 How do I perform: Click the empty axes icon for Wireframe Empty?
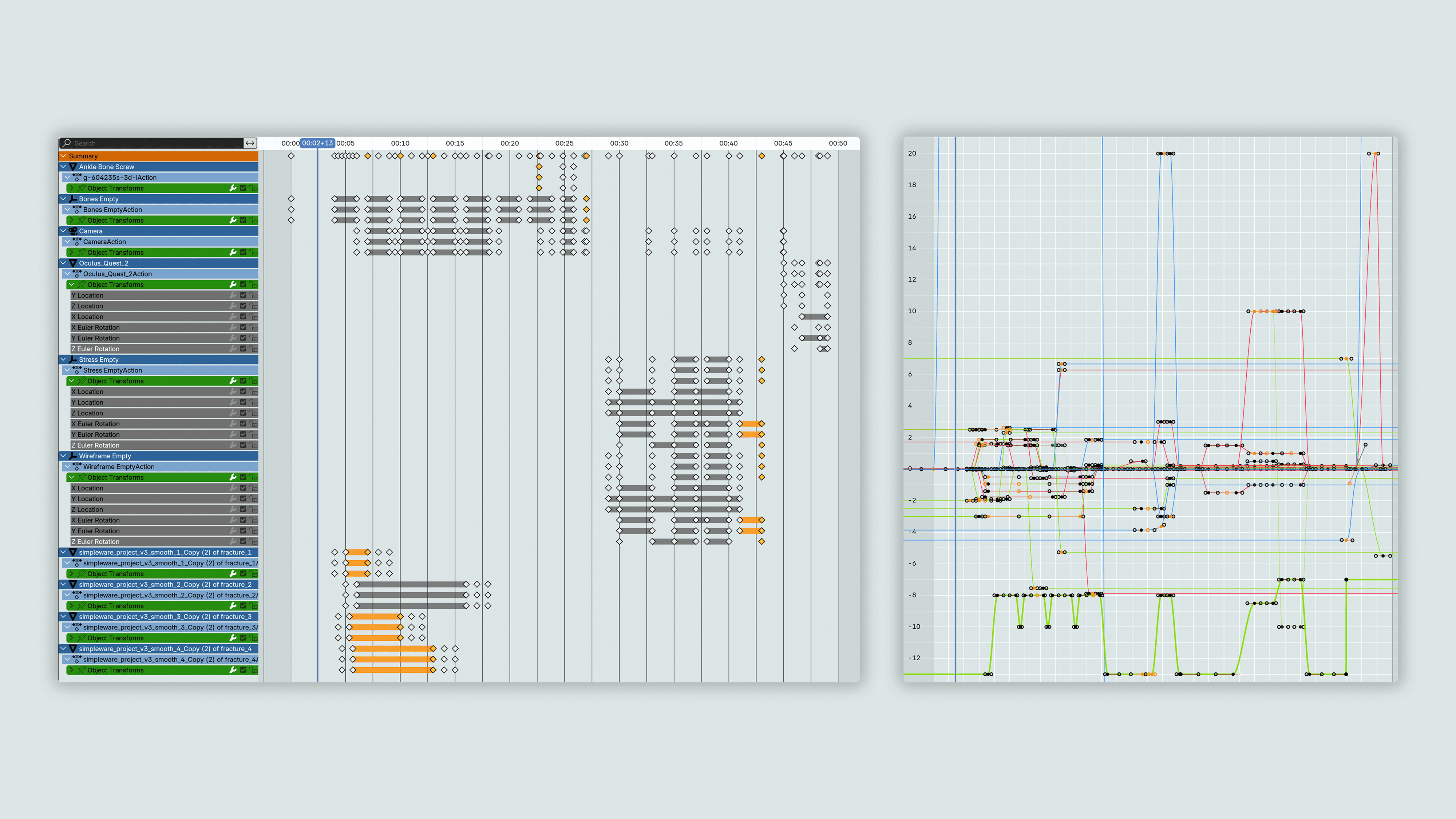(73, 456)
